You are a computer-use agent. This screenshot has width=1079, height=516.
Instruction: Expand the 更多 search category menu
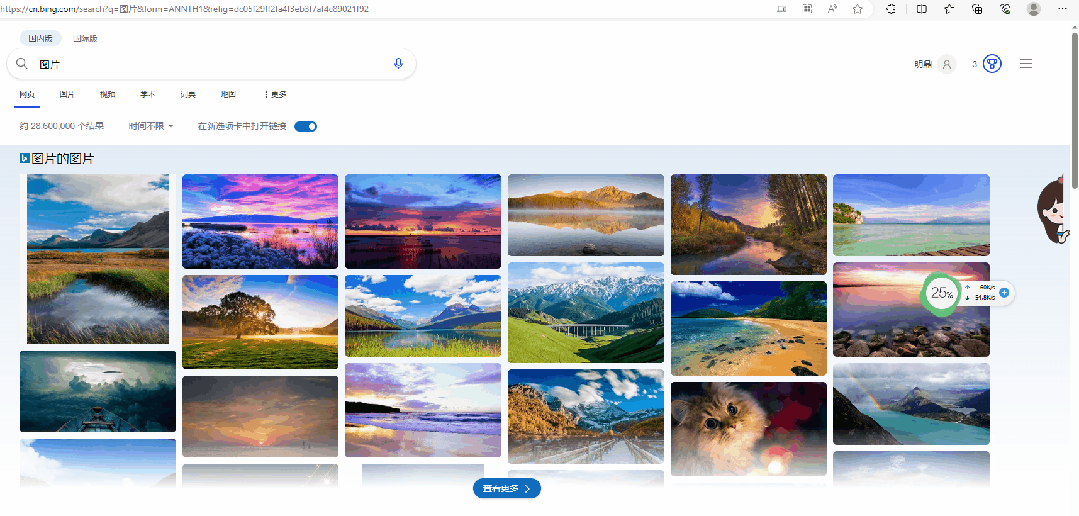coord(275,95)
